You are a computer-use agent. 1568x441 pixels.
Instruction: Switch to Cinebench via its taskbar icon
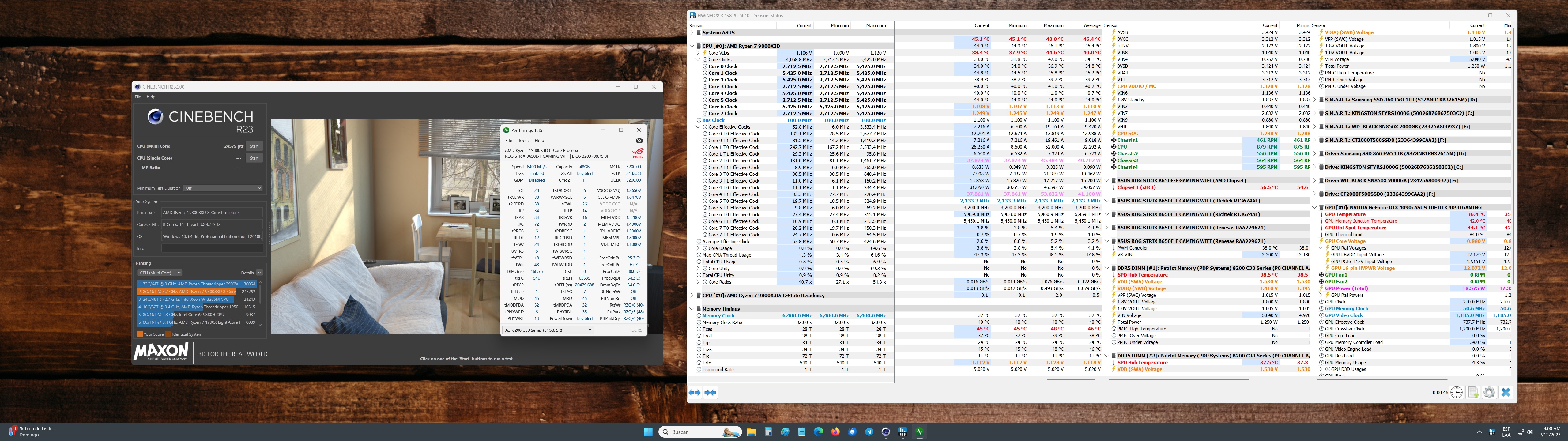[886, 432]
